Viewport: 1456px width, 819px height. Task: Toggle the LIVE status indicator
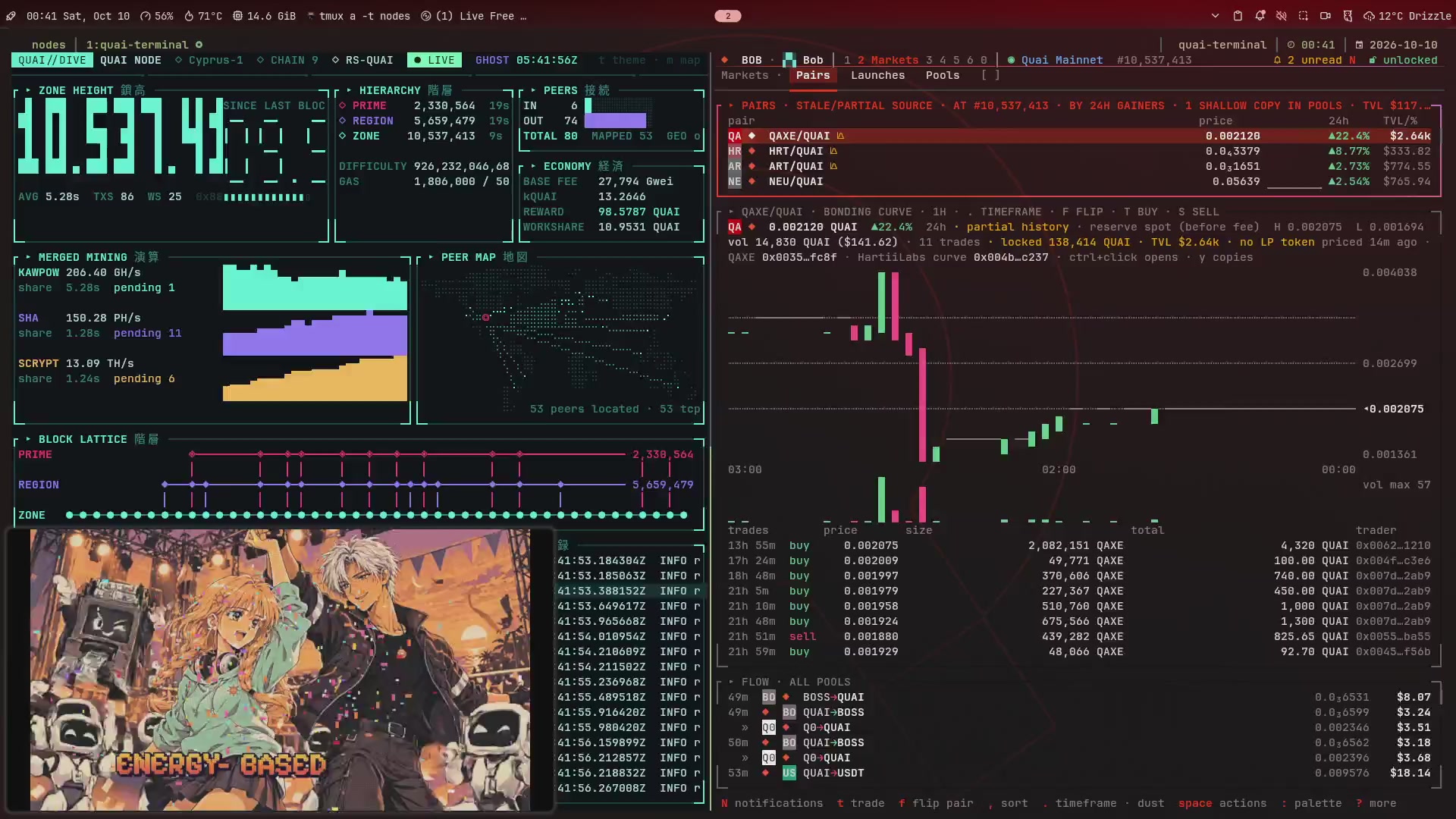(x=434, y=60)
